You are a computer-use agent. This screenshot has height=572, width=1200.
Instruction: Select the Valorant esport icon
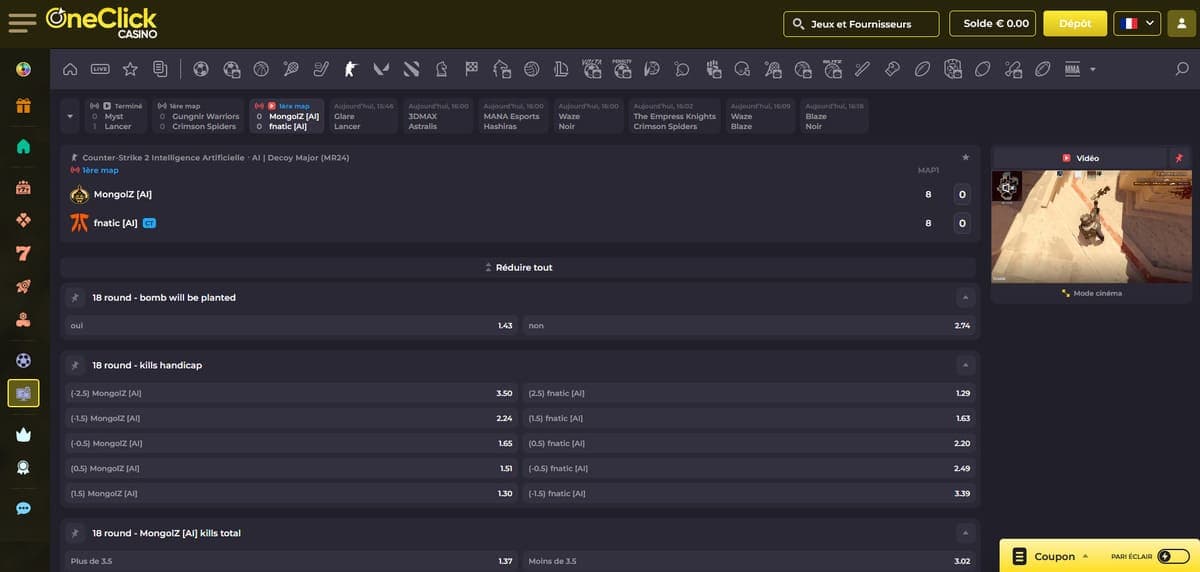(x=381, y=69)
